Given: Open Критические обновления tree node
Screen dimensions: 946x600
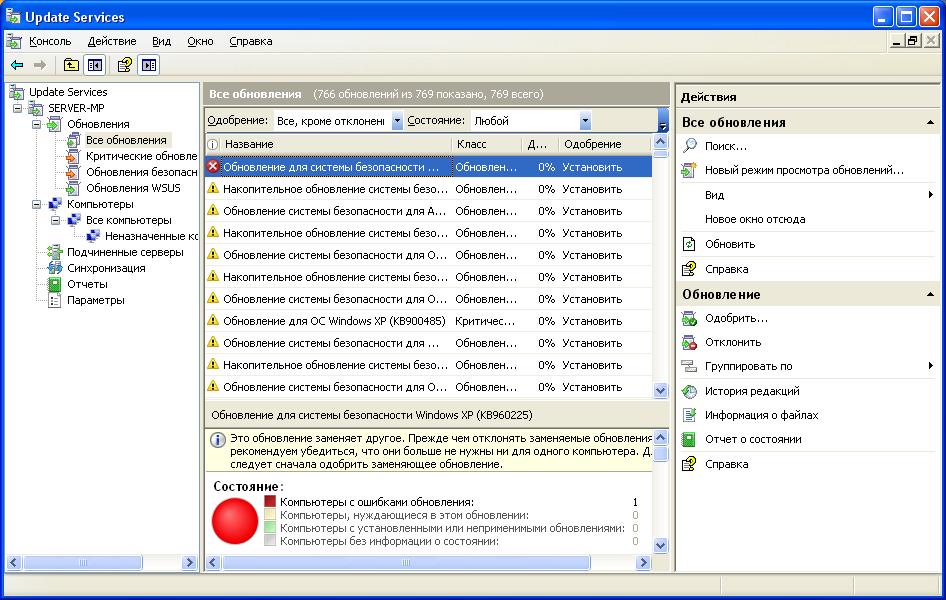Looking at the screenshot, I should coord(141,156).
